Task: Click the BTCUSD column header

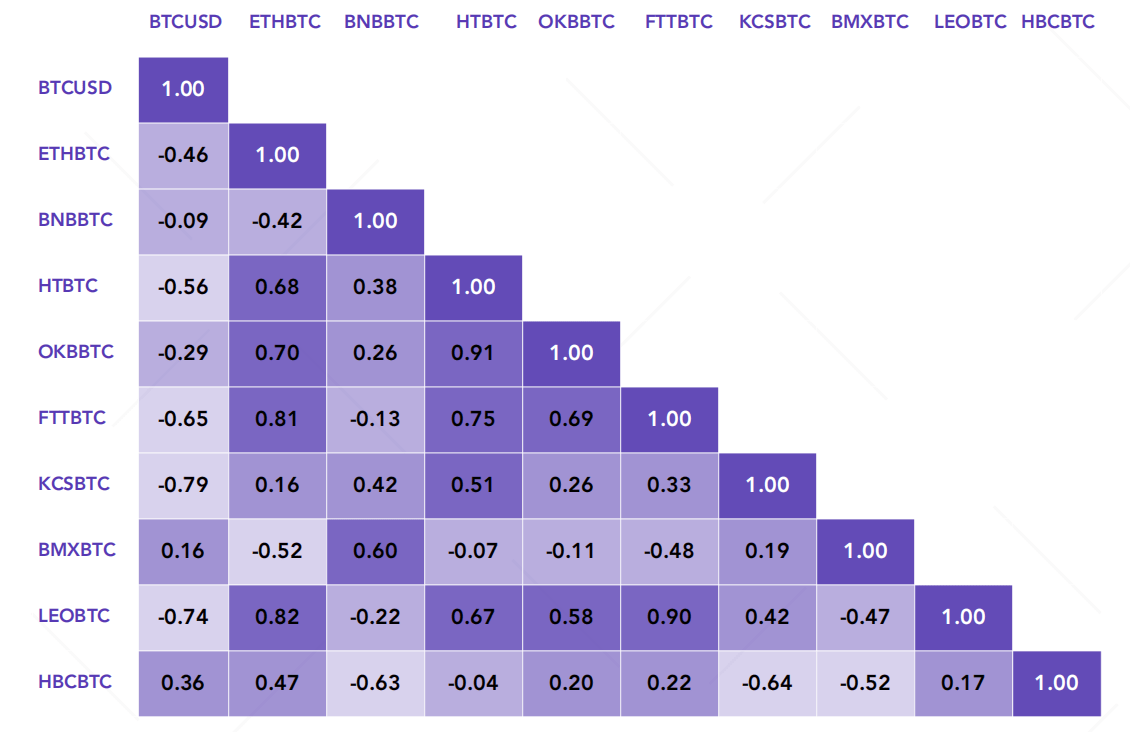Action: (185, 21)
